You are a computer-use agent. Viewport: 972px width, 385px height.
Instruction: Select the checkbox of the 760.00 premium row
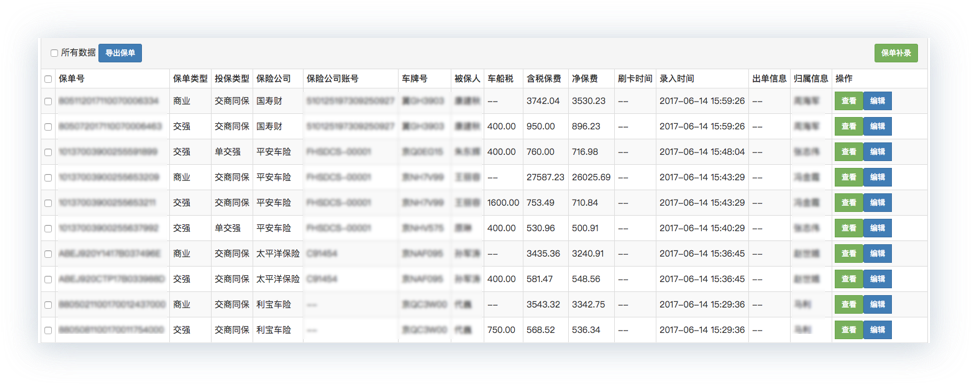tap(48, 152)
